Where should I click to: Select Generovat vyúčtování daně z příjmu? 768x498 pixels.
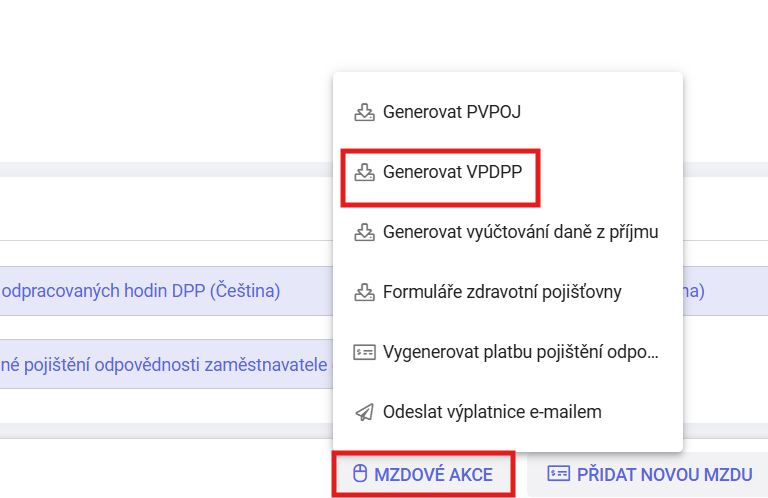click(520, 232)
